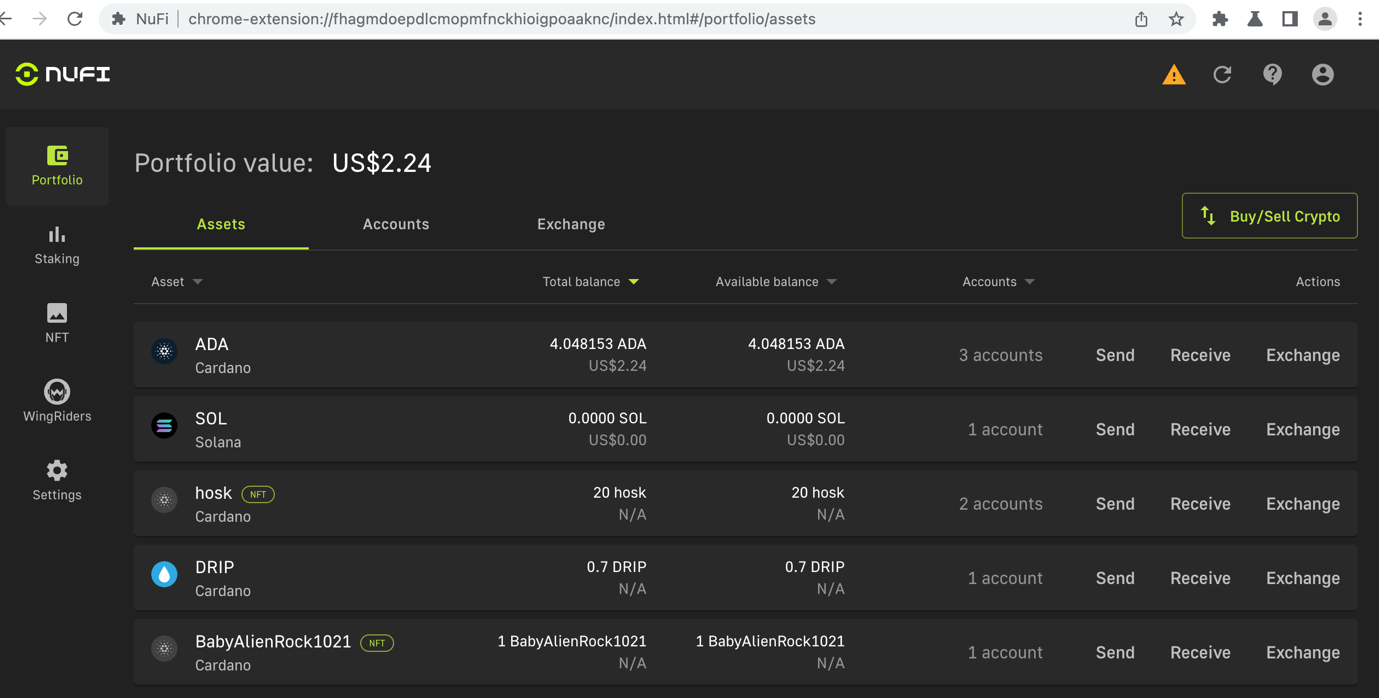Click the portfolio value US$2.24

point(382,163)
